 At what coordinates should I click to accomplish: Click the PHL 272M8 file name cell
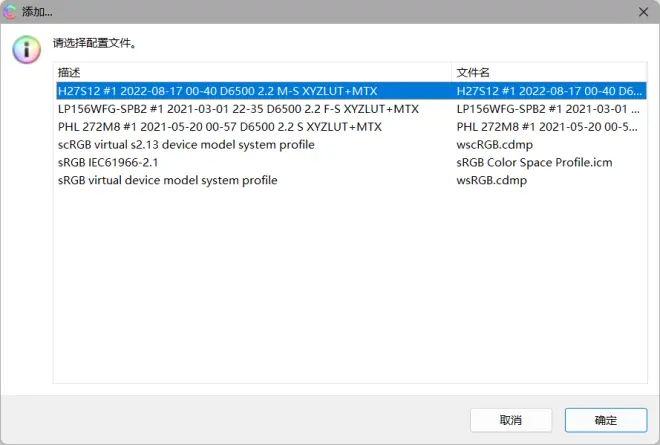coord(547,127)
